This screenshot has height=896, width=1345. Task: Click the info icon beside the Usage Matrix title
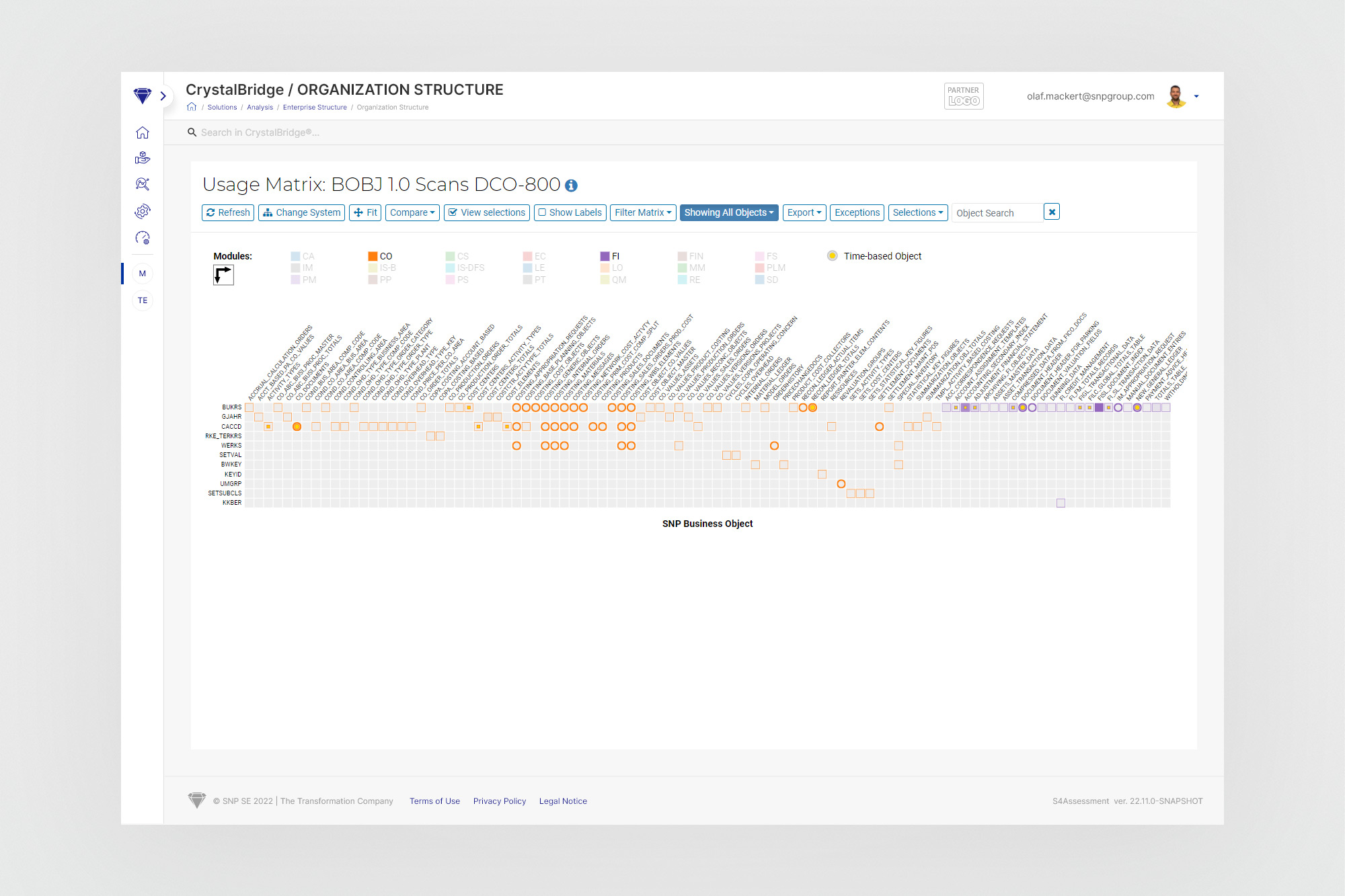click(571, 186)
